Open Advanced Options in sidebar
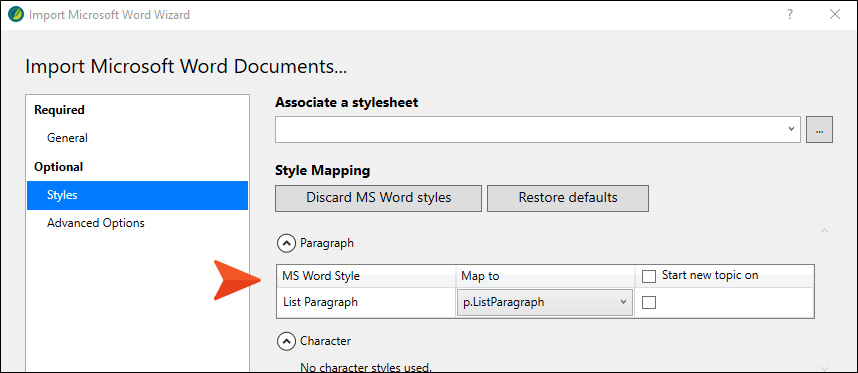Image resolution: width=858 pixels, height=373 pixels. pyautogui.click(x=96, y=223)
